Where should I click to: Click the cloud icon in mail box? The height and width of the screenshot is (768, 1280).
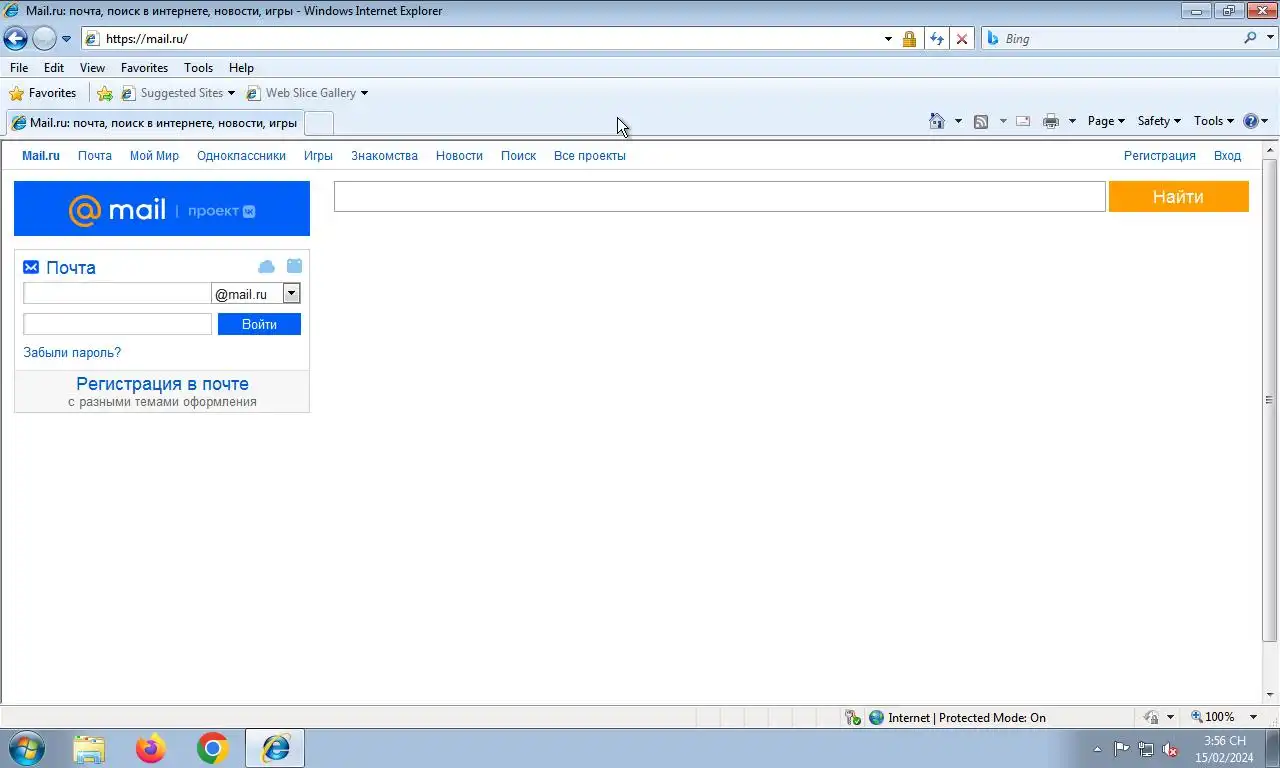[266, 267]
